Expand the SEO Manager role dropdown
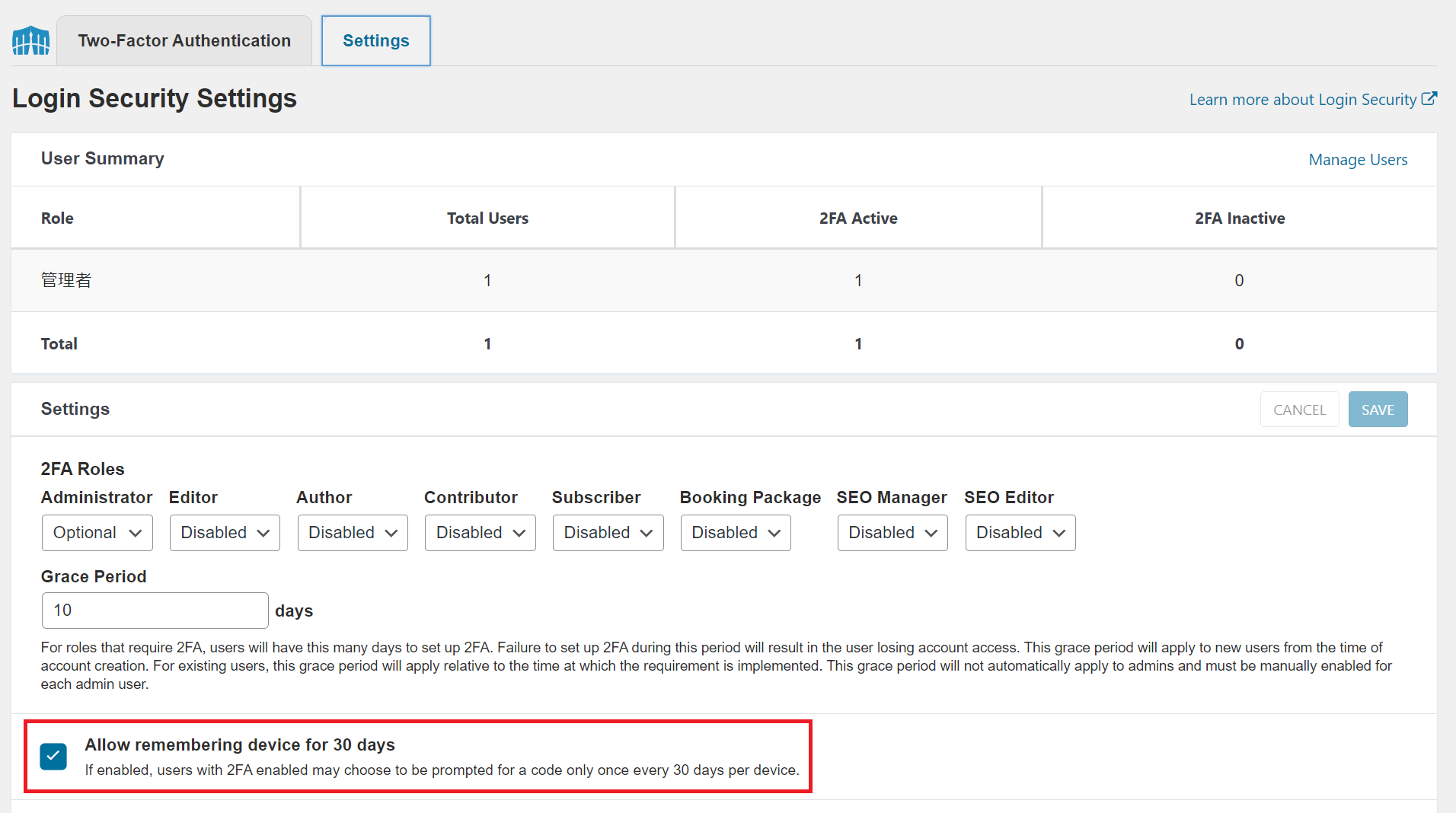 (892, 533)
